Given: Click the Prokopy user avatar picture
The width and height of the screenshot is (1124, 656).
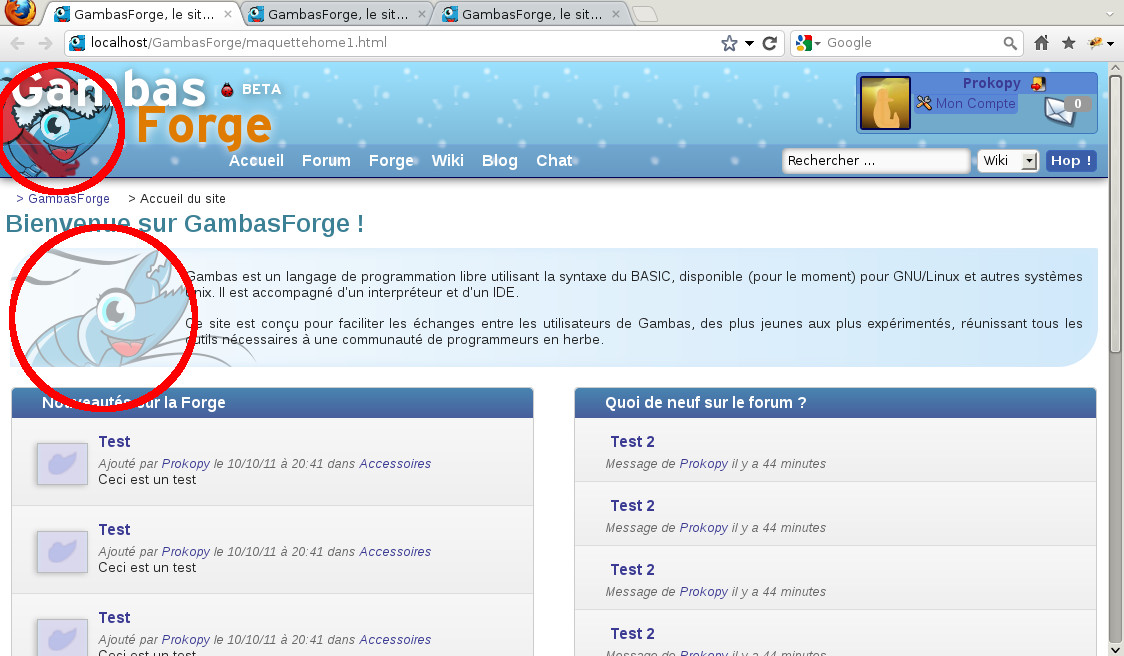Looking at the screenshot, I should [885, 103].
